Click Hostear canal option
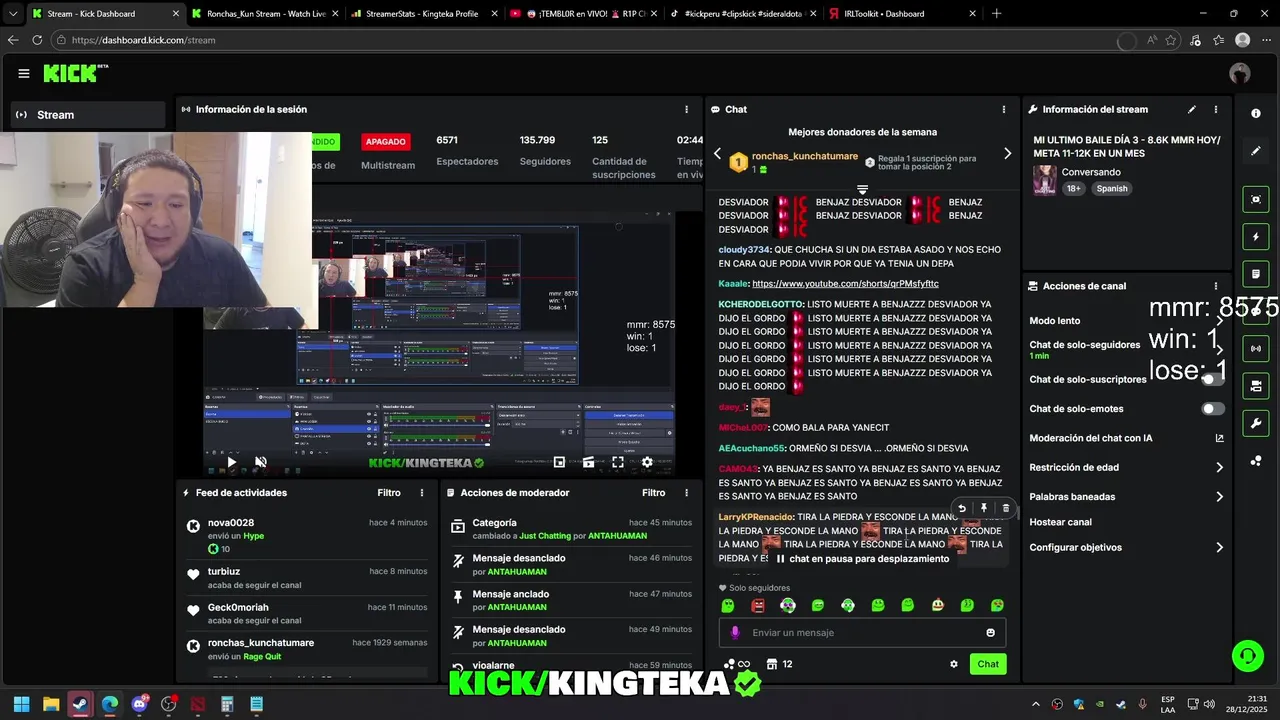This screenshot has width=1280, height=720. pyautogui.click(x=1061, y=522)
